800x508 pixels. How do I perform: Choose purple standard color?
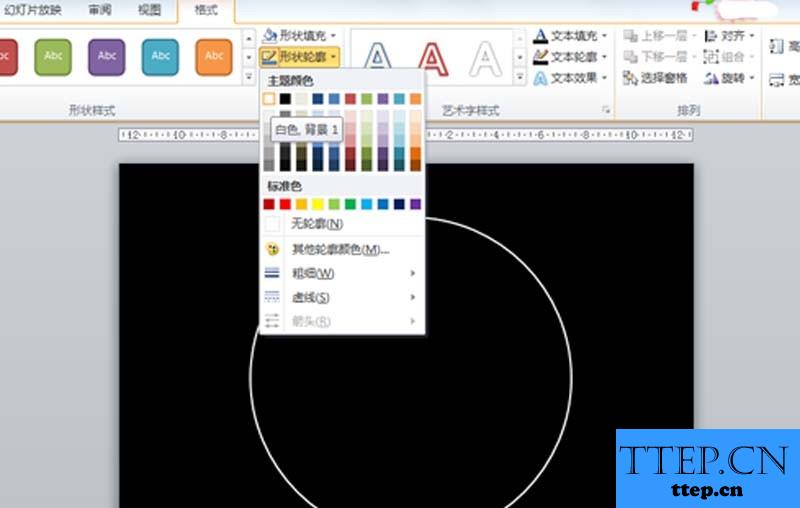(x=416, y=204)
